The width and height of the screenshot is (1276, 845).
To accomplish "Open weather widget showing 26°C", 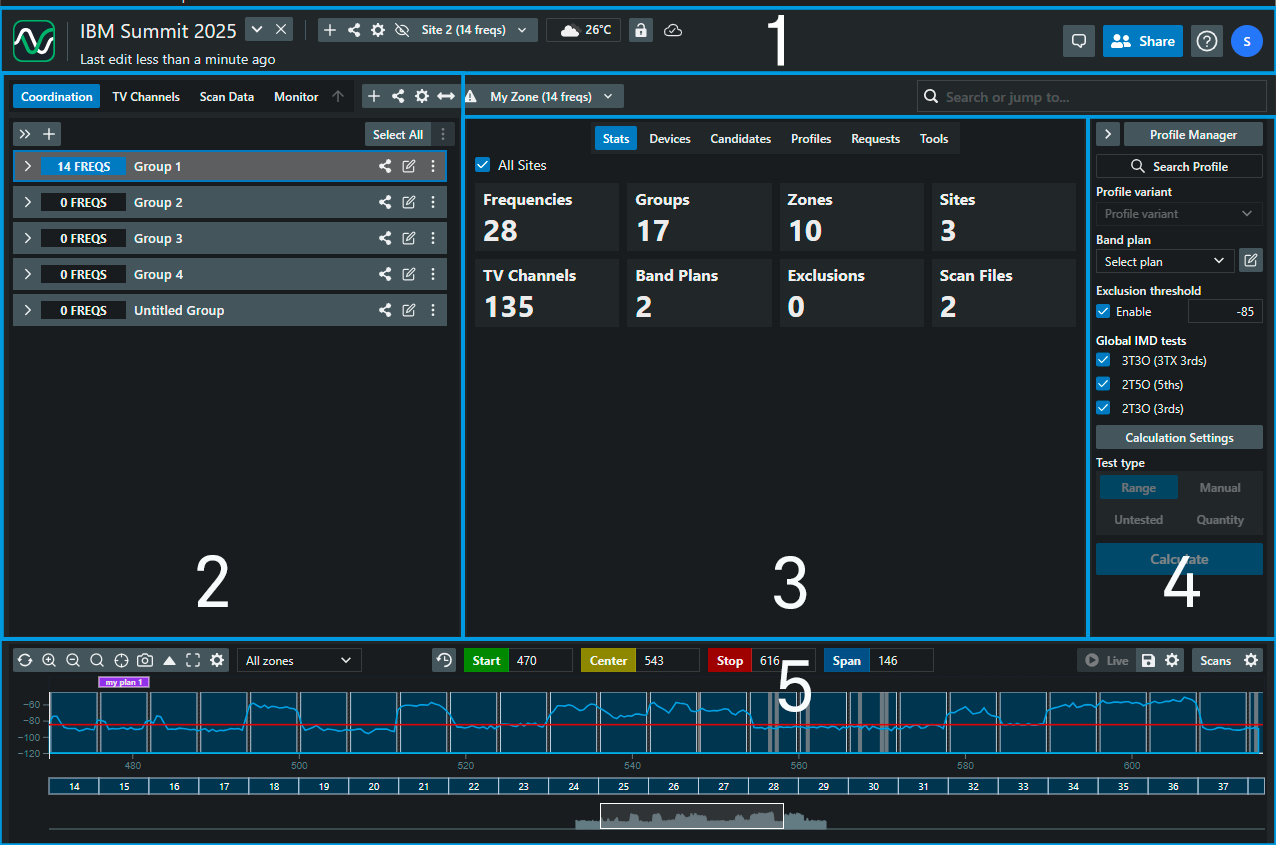I will [x=584, y=30].
